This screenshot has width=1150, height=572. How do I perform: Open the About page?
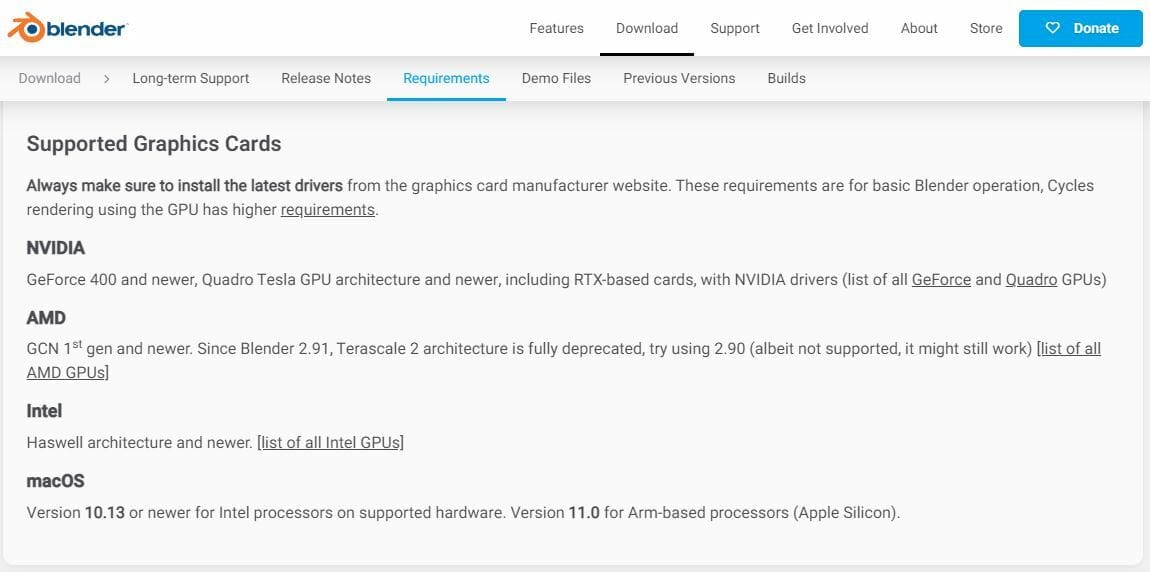[919, 28]
